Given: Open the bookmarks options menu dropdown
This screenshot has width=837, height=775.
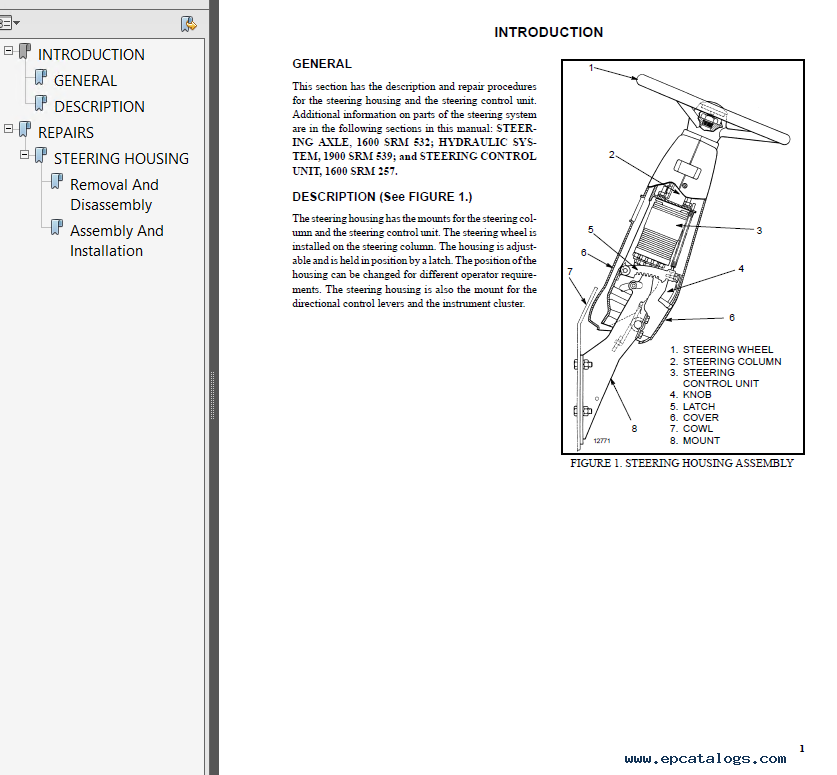Looking at the screenshot, I should (9, 23).
